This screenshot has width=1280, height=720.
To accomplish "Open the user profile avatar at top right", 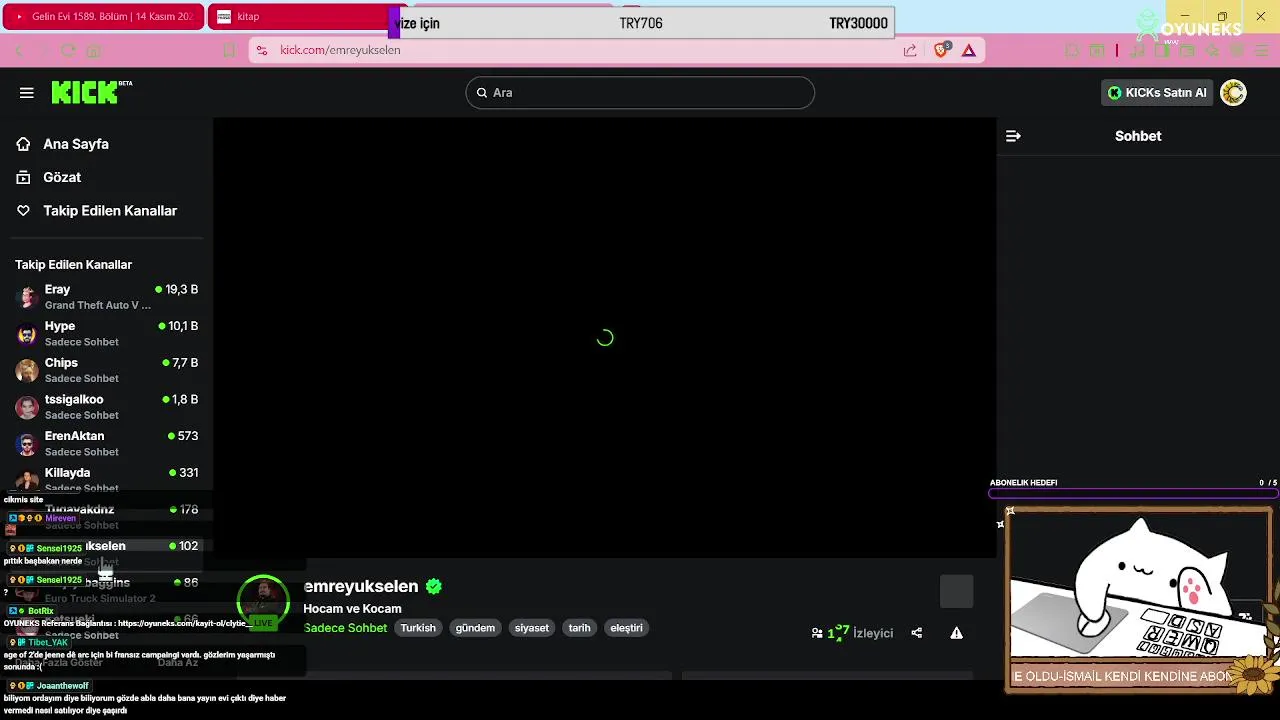I will [x=1233, y=93].
